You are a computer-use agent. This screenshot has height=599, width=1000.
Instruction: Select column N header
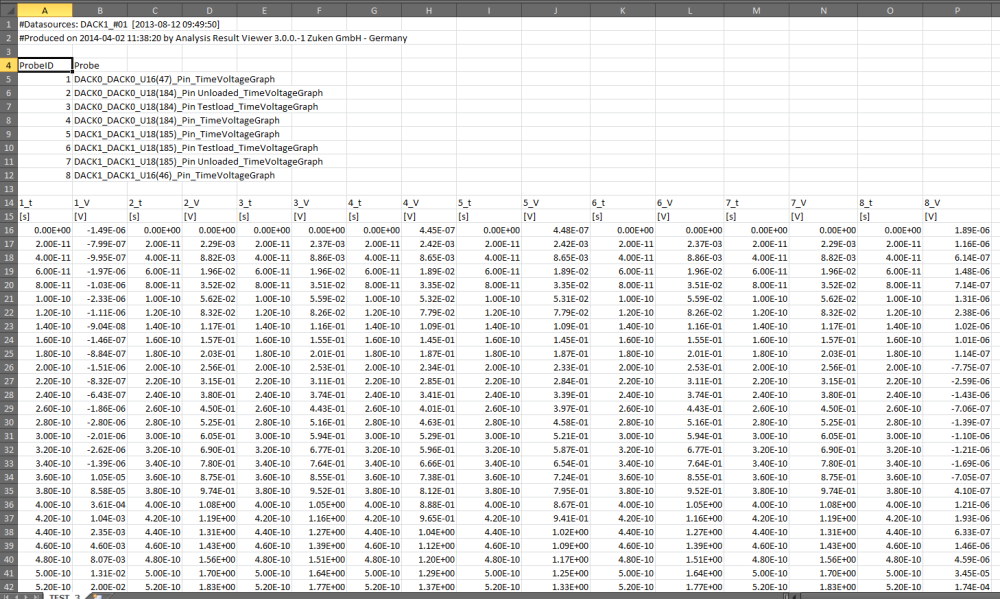click(x=823, y=10)
